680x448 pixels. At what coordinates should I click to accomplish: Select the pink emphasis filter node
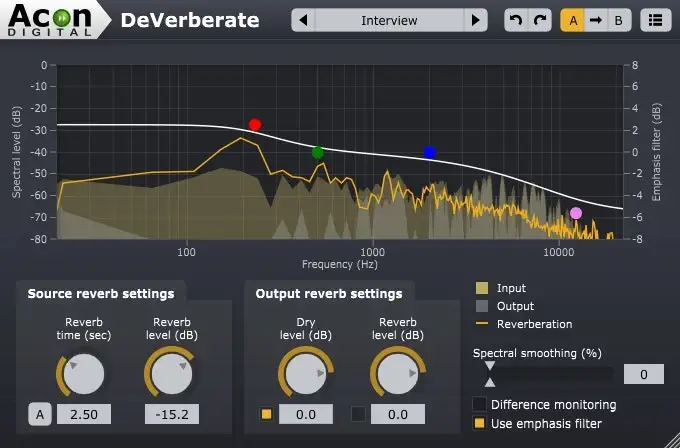click(x=576, y=213)
